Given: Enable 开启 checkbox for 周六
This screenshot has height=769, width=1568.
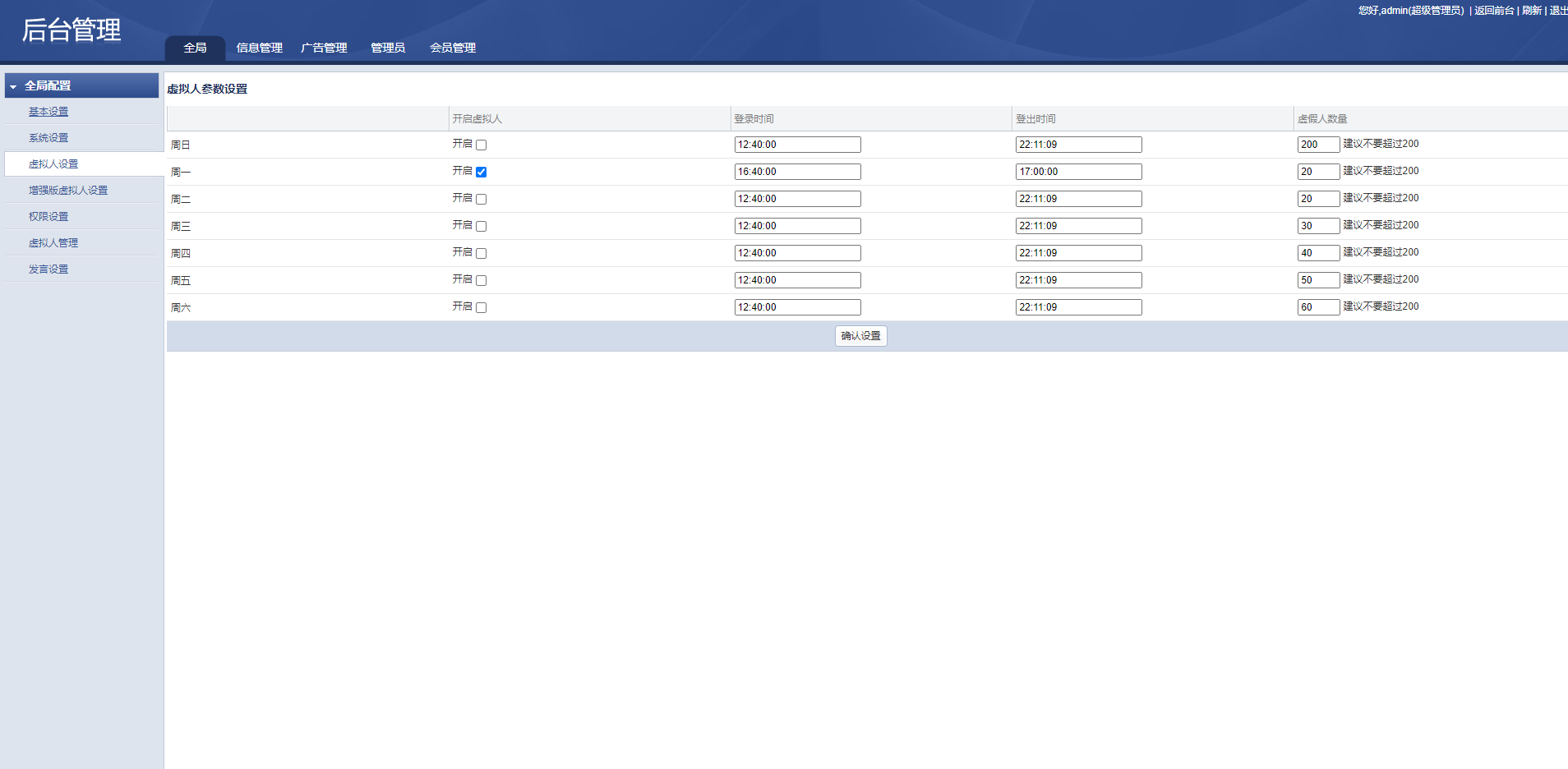Looking at the screenshot, I should (482, 308).
